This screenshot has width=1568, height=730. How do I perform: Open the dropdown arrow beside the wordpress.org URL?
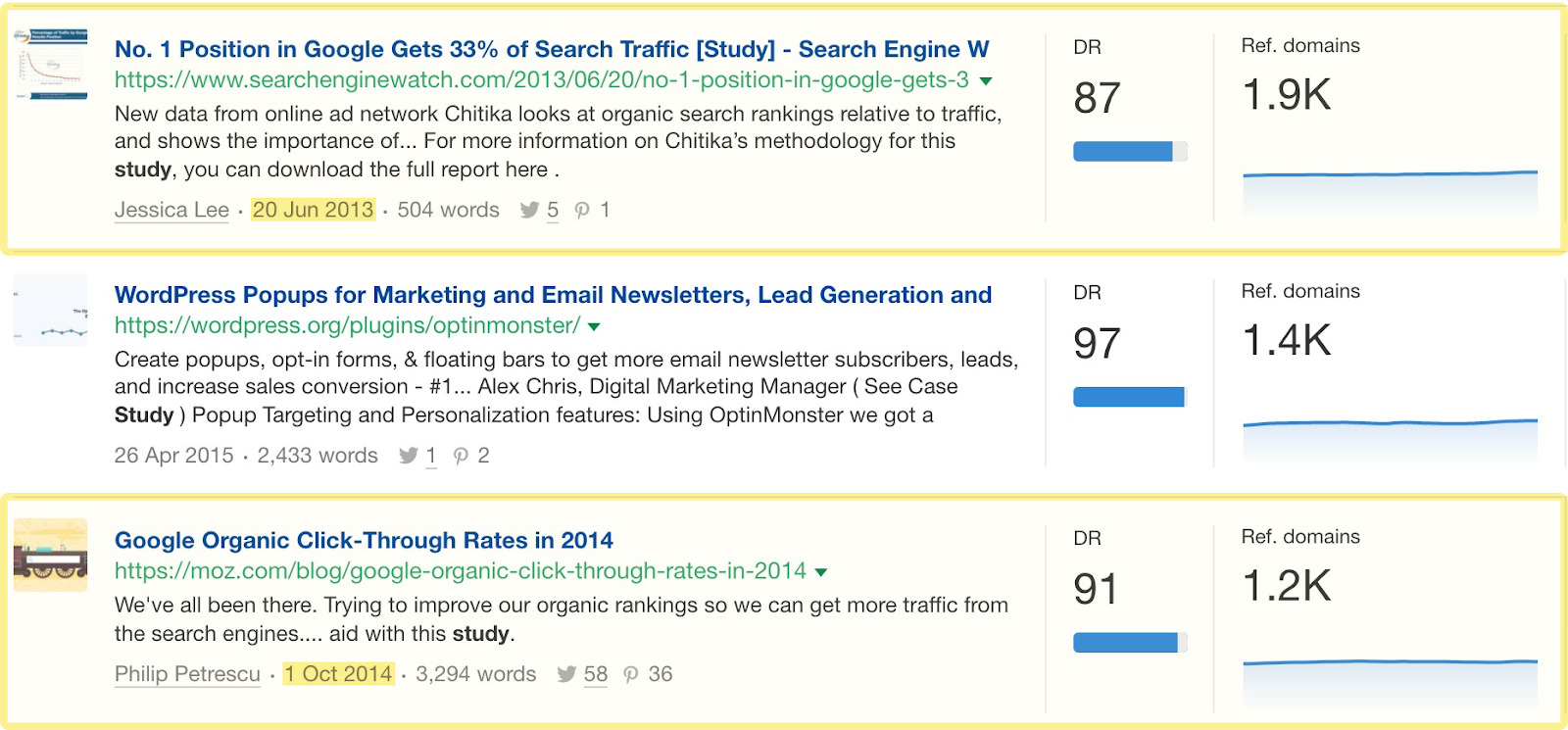click(x=596, y=327)
